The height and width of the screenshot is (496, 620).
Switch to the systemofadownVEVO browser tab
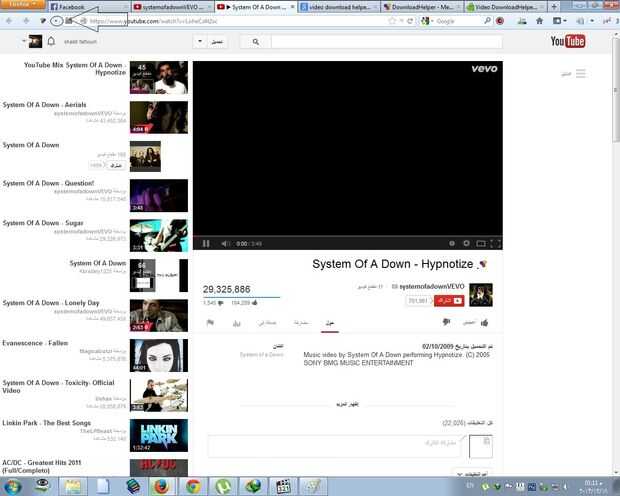point(172,7)
